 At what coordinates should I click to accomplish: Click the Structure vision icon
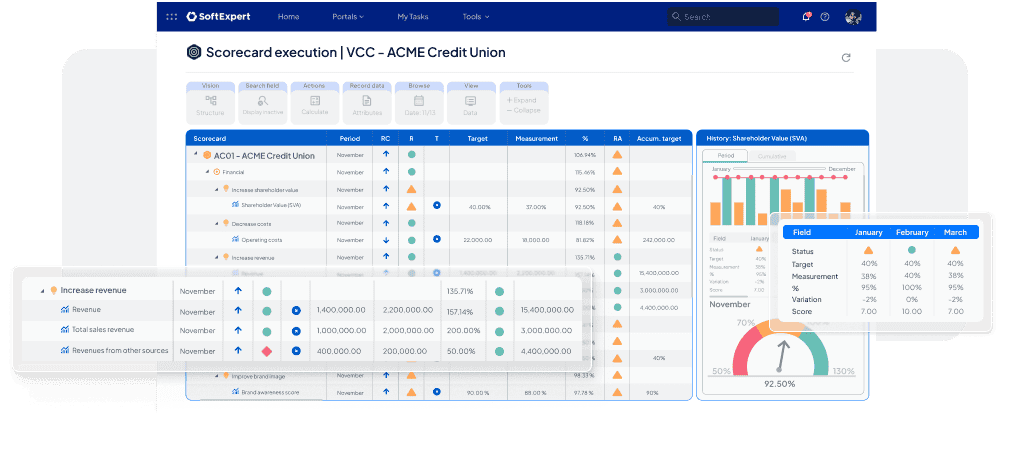[x=210, y=100]
